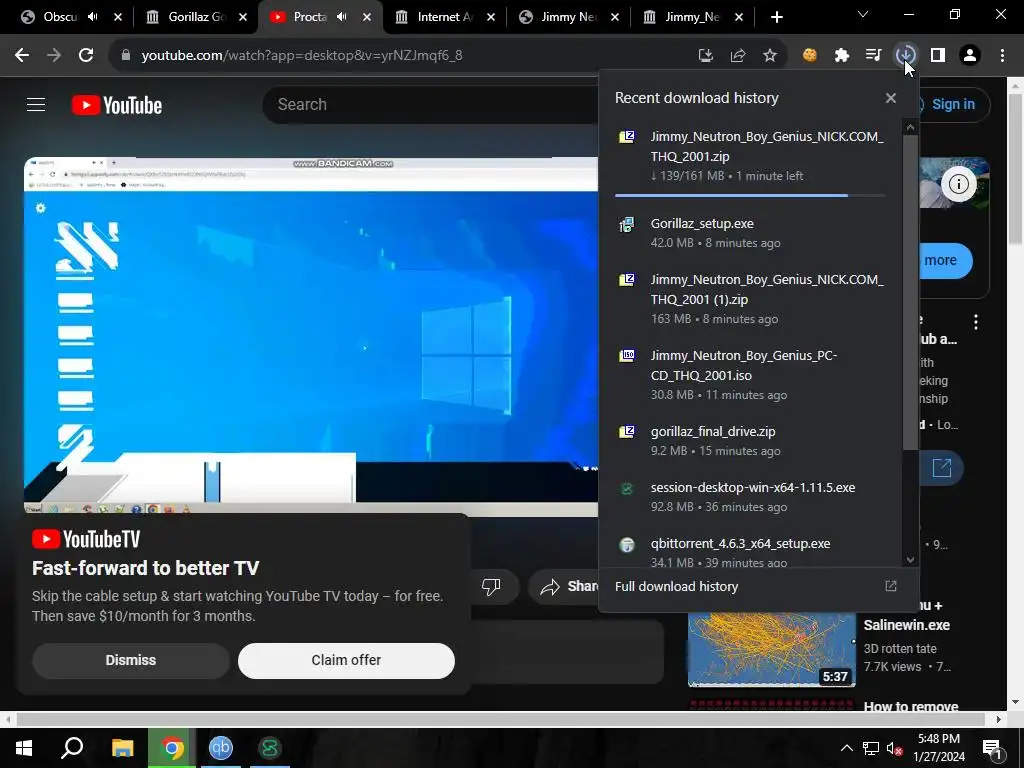Click the video player frame

click(311, 336)
